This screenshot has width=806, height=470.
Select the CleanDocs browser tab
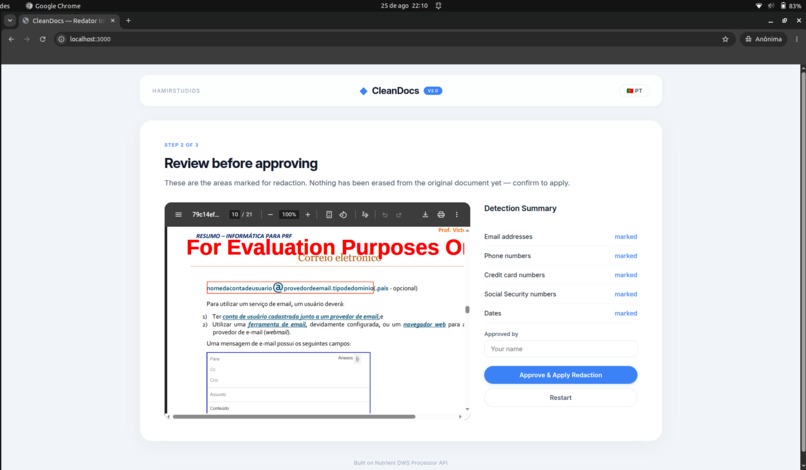point(68,21)
